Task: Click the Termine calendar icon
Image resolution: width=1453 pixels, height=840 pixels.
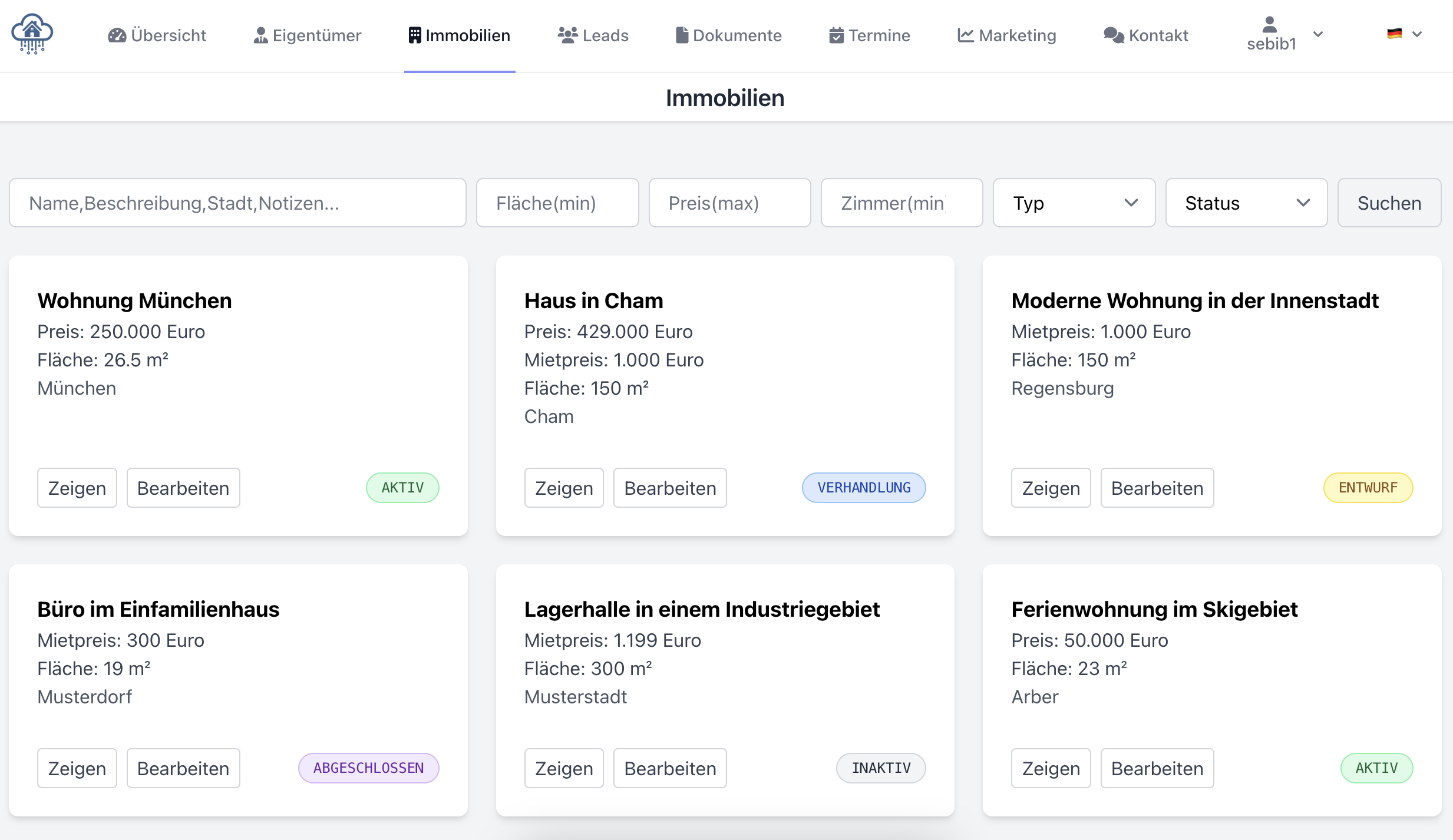Action: [836, 35]
